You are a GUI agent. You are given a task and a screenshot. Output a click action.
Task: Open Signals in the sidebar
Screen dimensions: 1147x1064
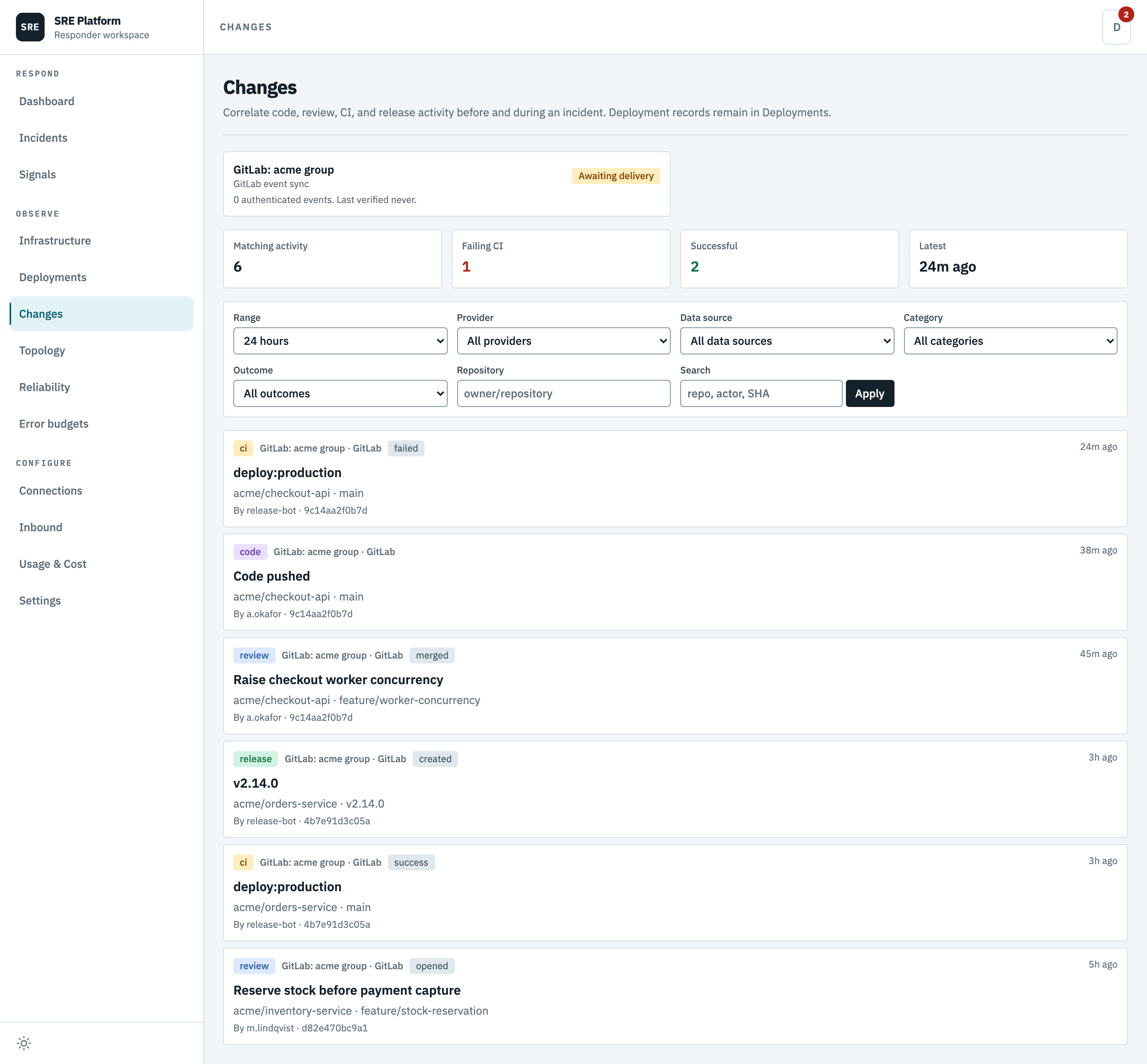pyautogui.click(x=101, y=174)
